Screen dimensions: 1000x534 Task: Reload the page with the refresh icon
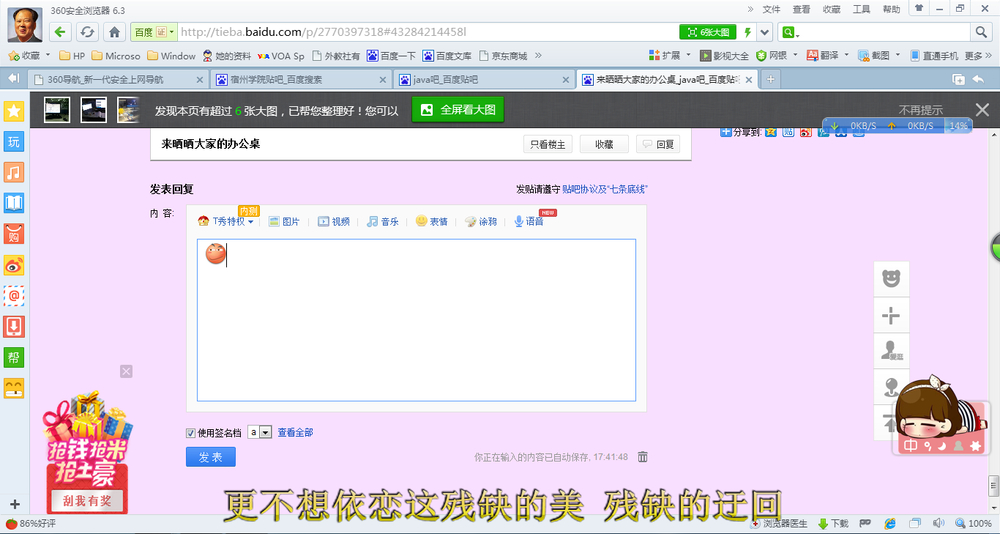tap(87, 32)
